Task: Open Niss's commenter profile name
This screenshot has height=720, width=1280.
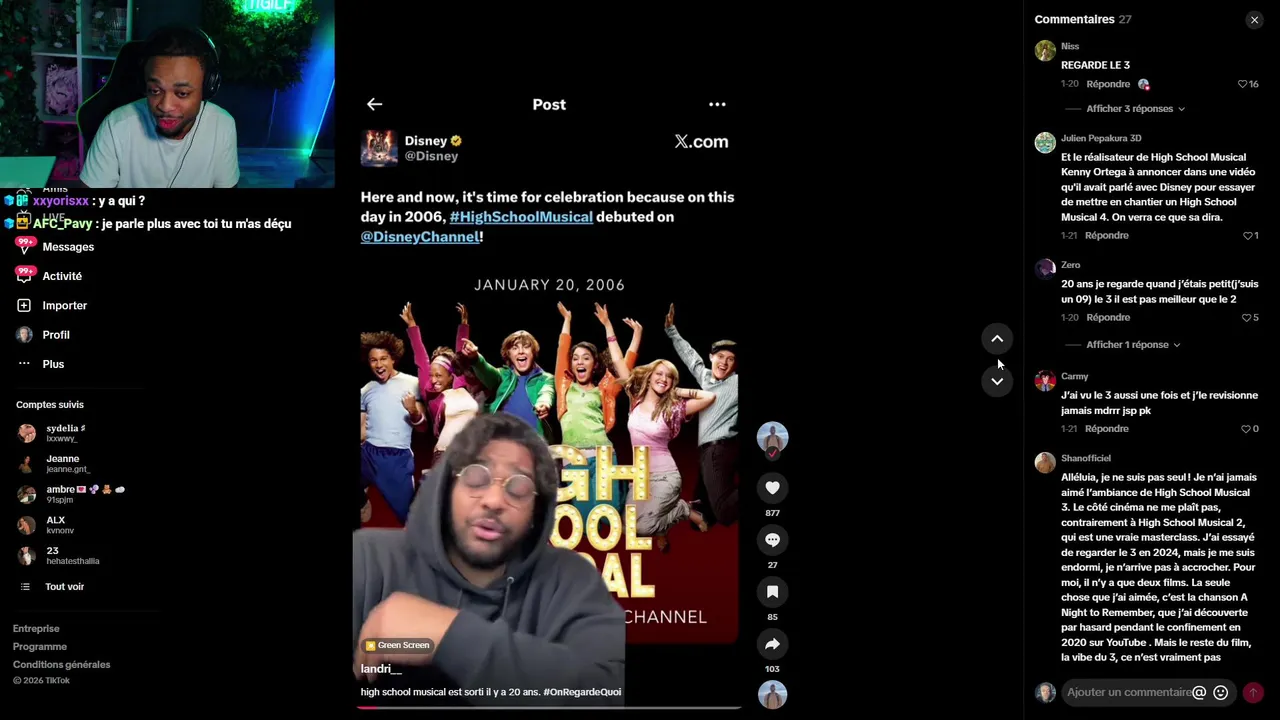Action: 1070,47
